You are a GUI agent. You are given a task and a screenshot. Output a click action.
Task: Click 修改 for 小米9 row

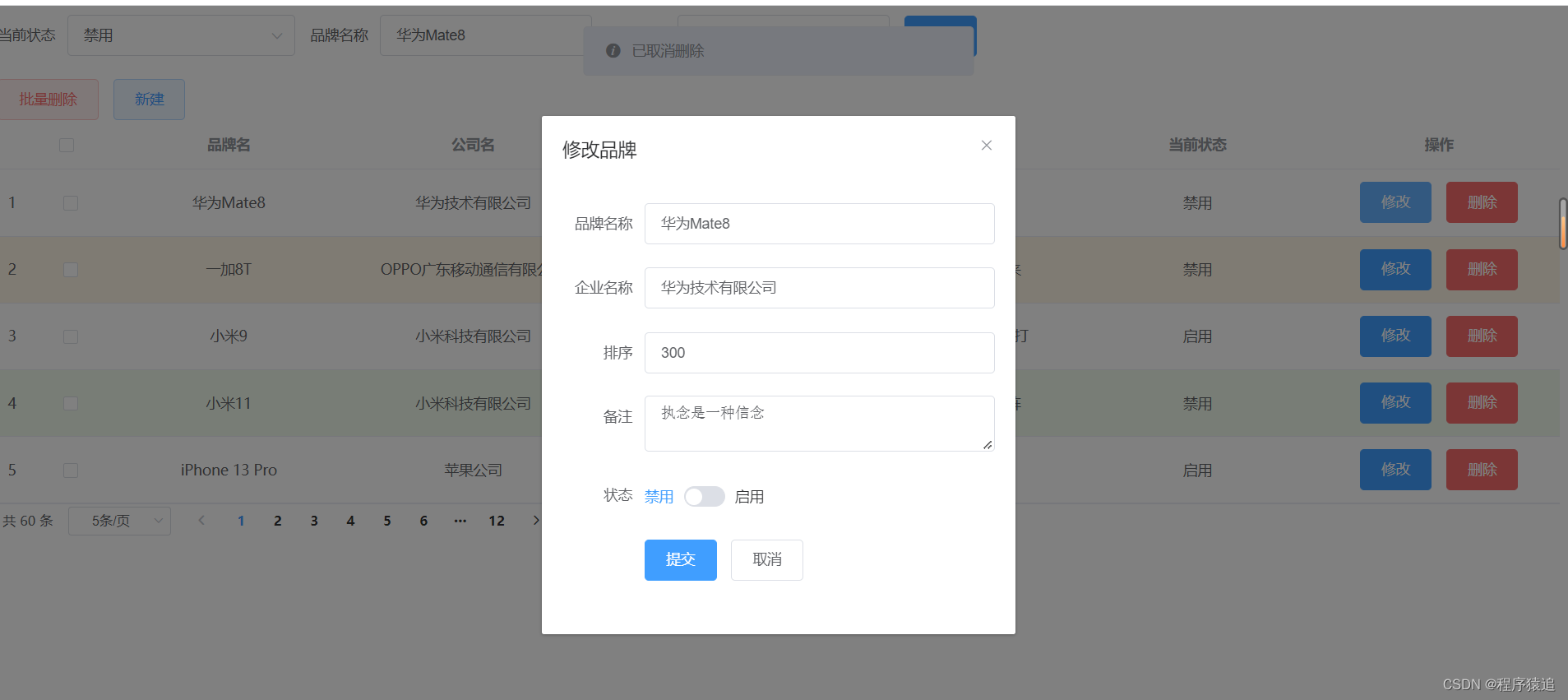[x=1395, y=336]
